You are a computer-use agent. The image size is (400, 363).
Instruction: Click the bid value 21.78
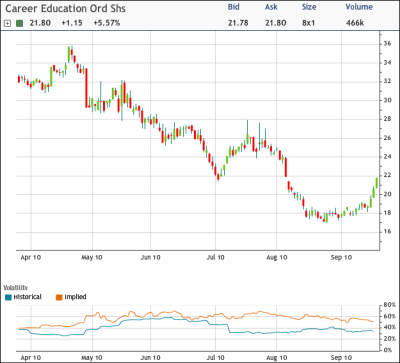(238, 23)
